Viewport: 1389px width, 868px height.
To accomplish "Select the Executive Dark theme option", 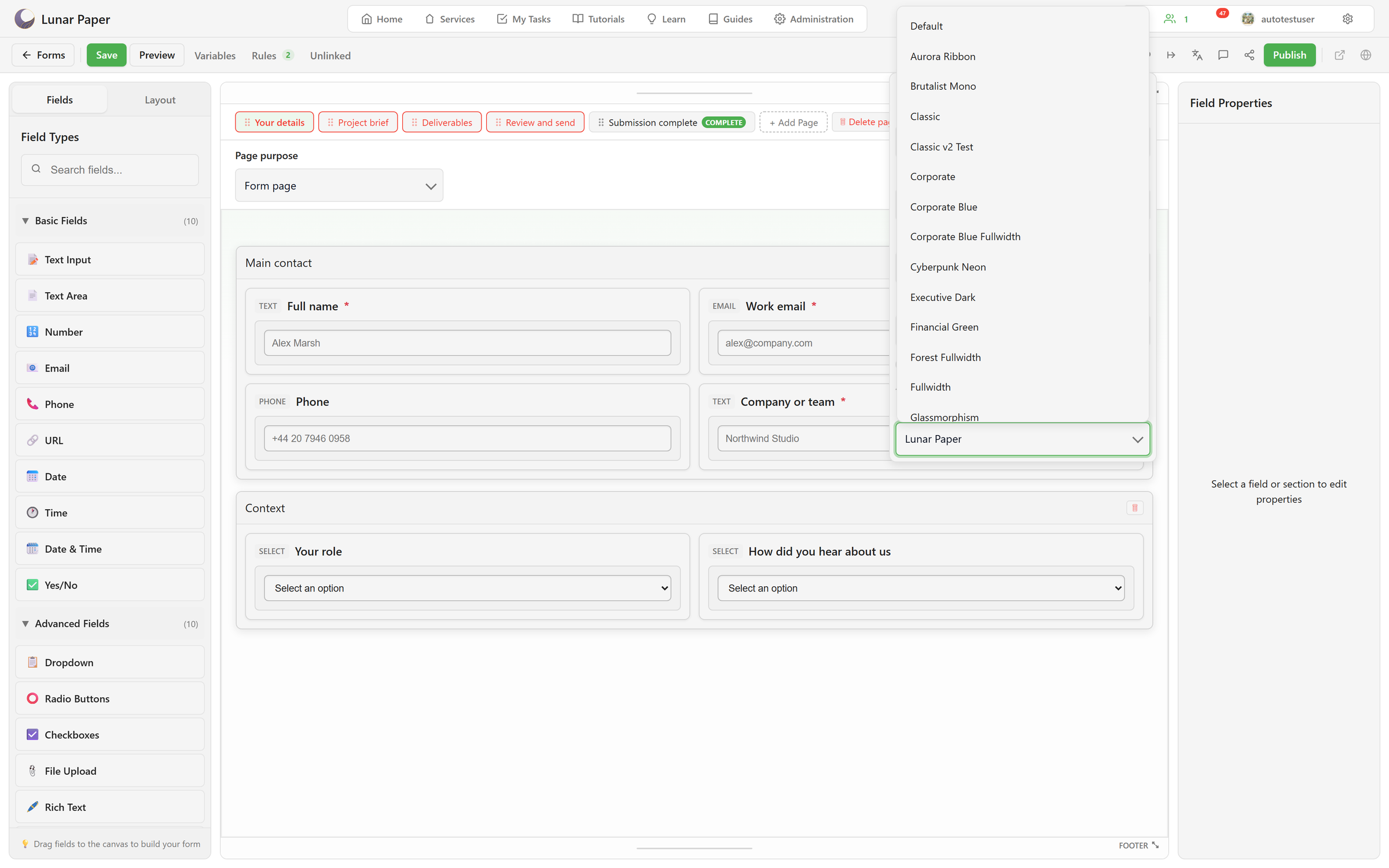I will pyautogui.click(x=1023, y=297).
